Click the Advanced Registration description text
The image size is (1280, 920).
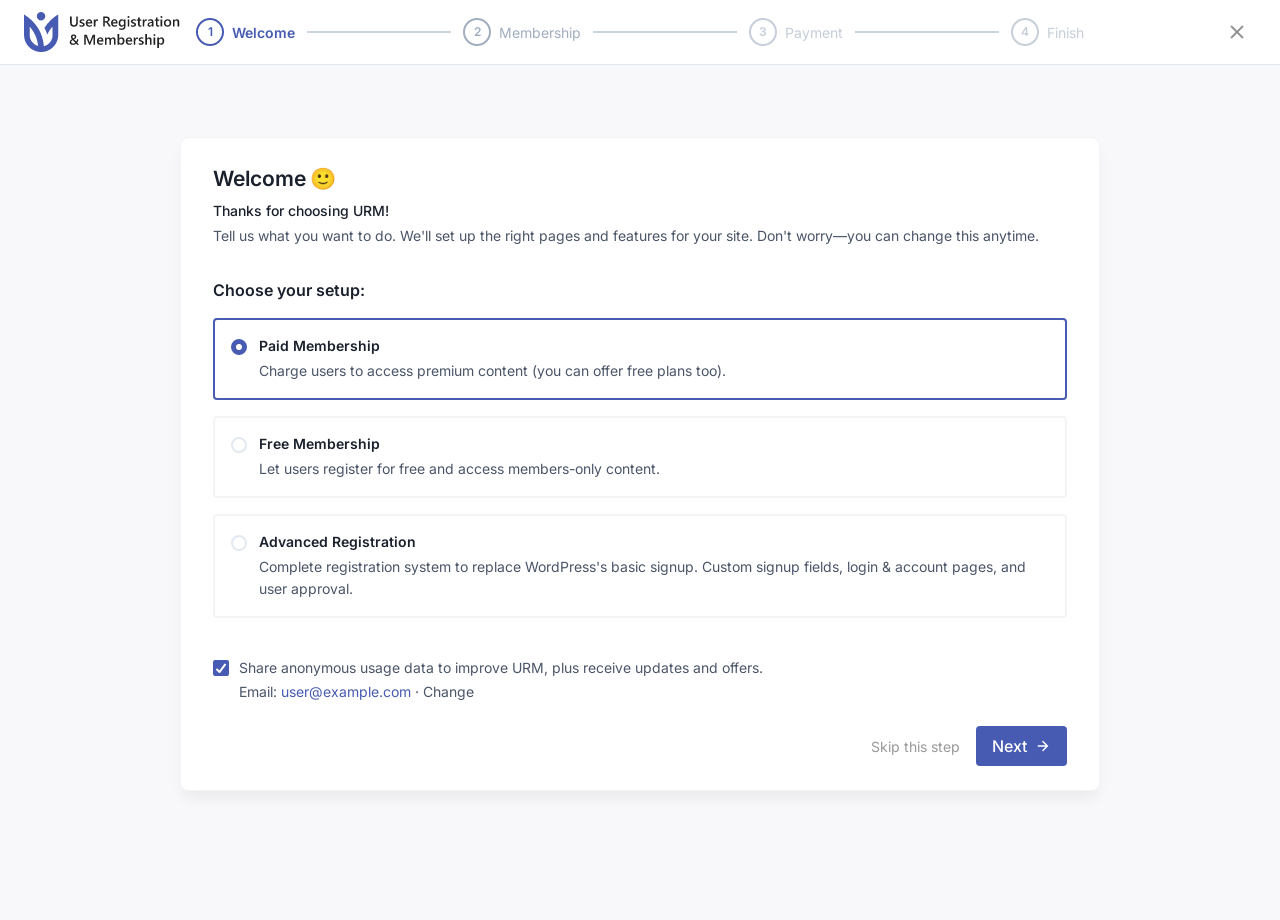[642, 578]
